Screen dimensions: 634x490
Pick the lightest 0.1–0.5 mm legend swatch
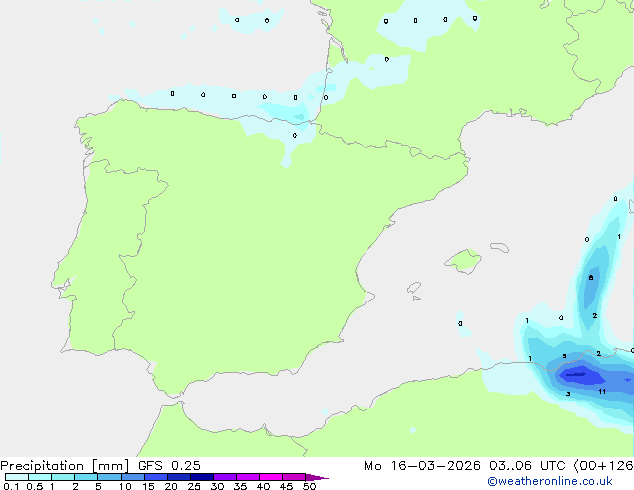[17, 477]
